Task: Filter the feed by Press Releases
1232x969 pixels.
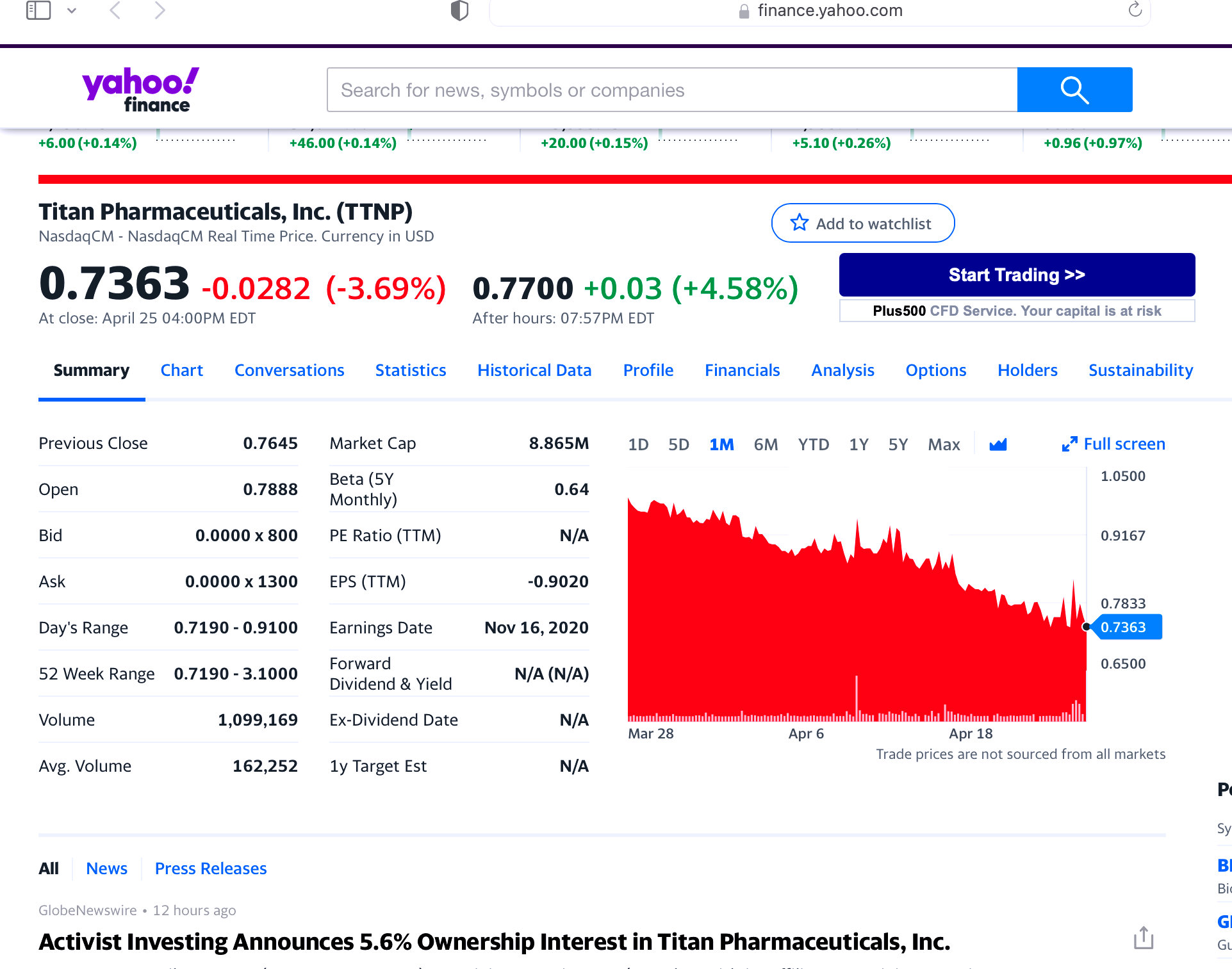Action: (211, 869)
